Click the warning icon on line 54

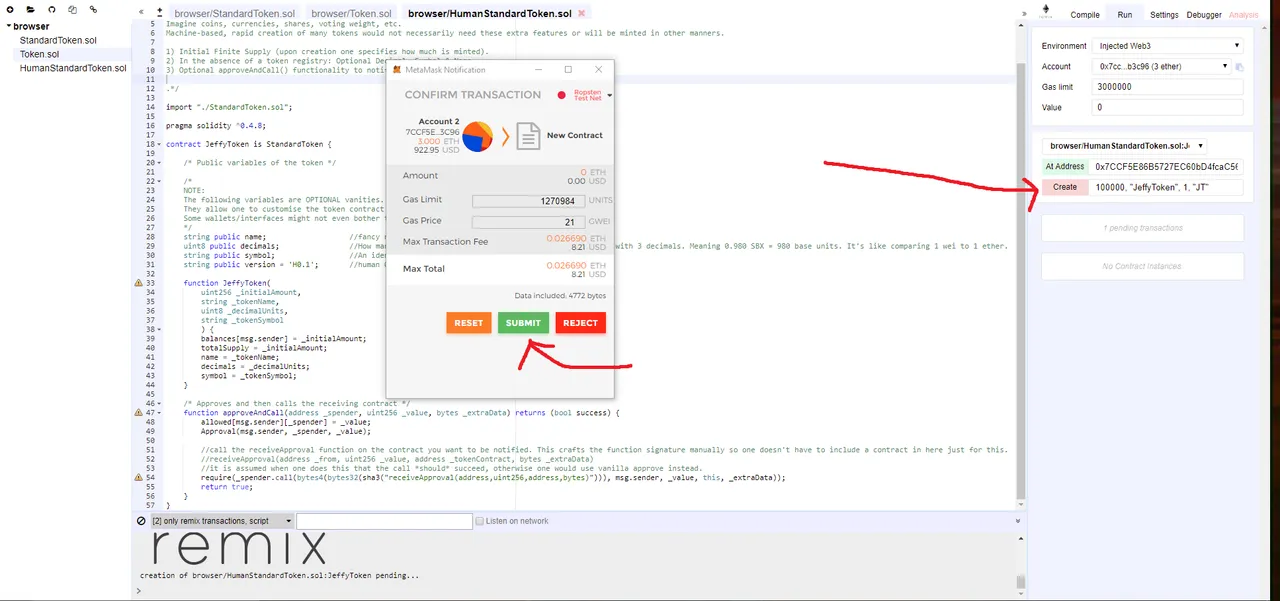tap(139, 478)
